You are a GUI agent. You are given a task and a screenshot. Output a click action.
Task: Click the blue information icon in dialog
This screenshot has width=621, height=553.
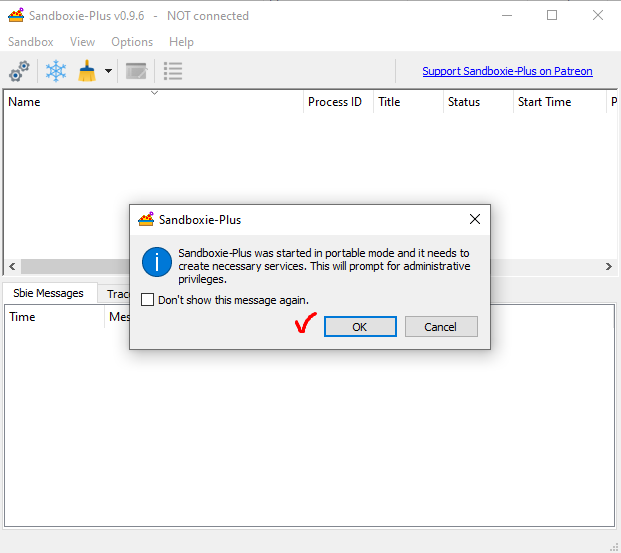[x=157, y=262]
